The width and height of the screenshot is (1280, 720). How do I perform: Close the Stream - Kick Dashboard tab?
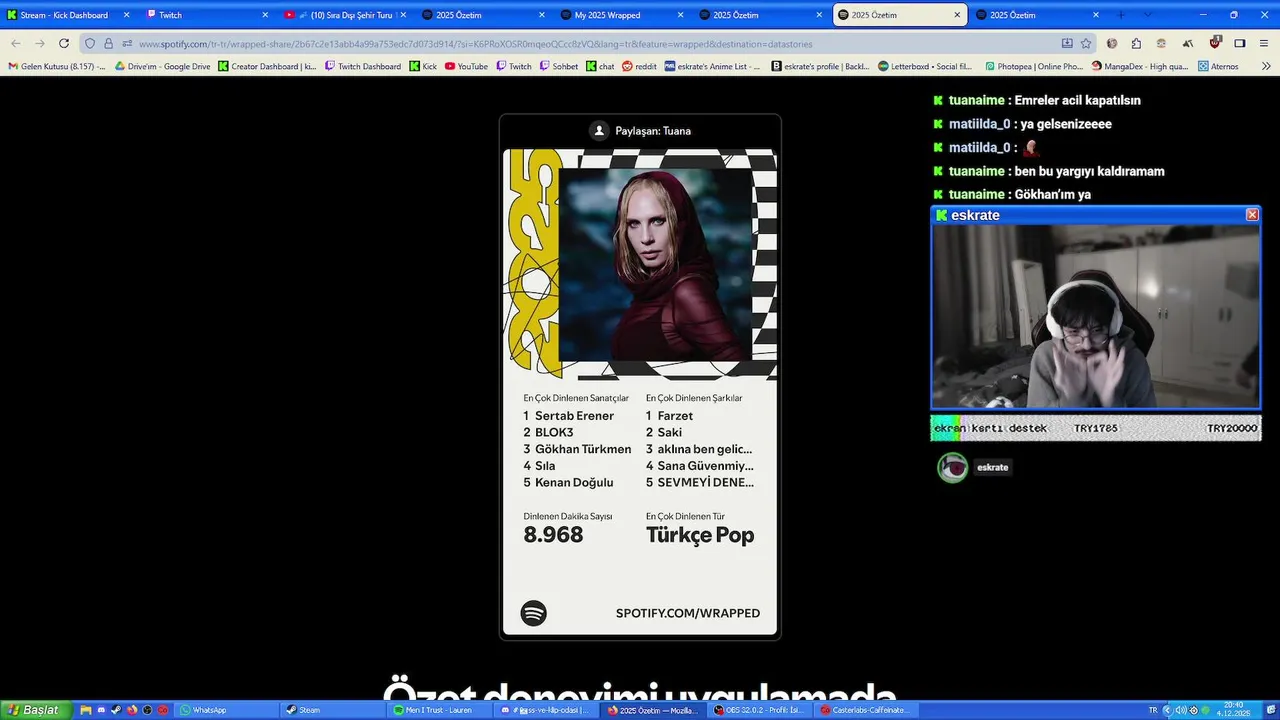click(x=126, y=15)
